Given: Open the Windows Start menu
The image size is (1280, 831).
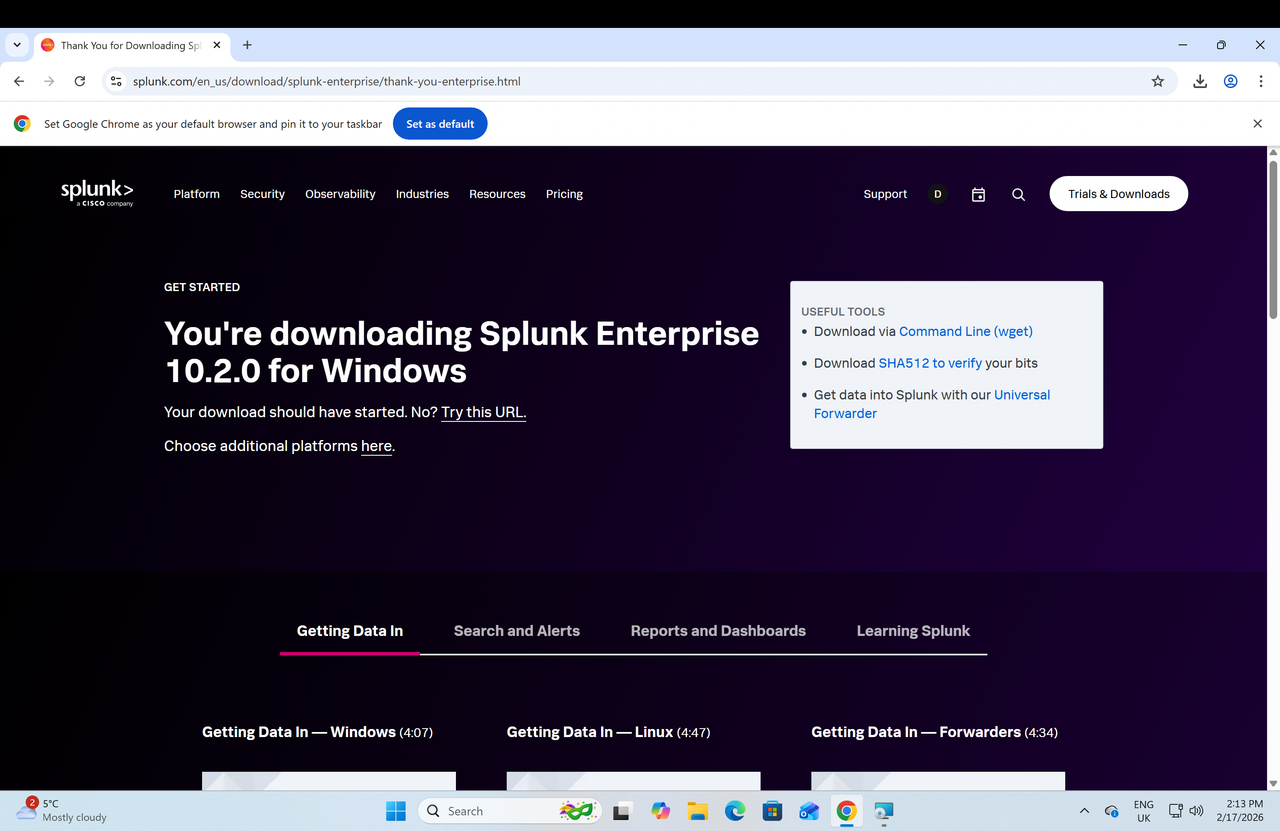Looking at the screenshot, I should tap(396, 811).
